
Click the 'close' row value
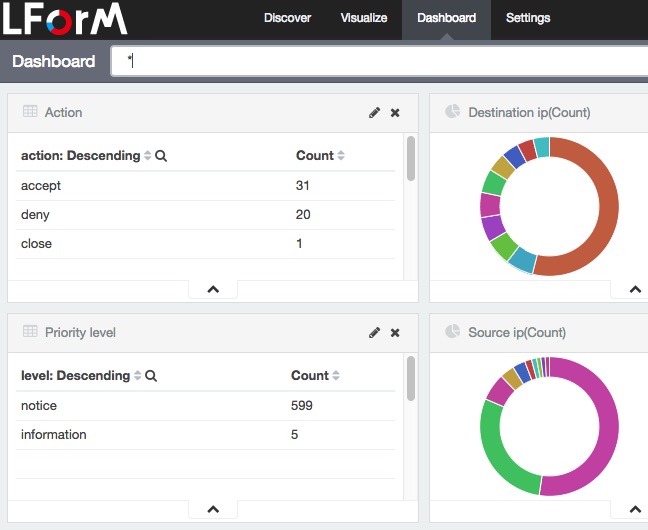36,244
